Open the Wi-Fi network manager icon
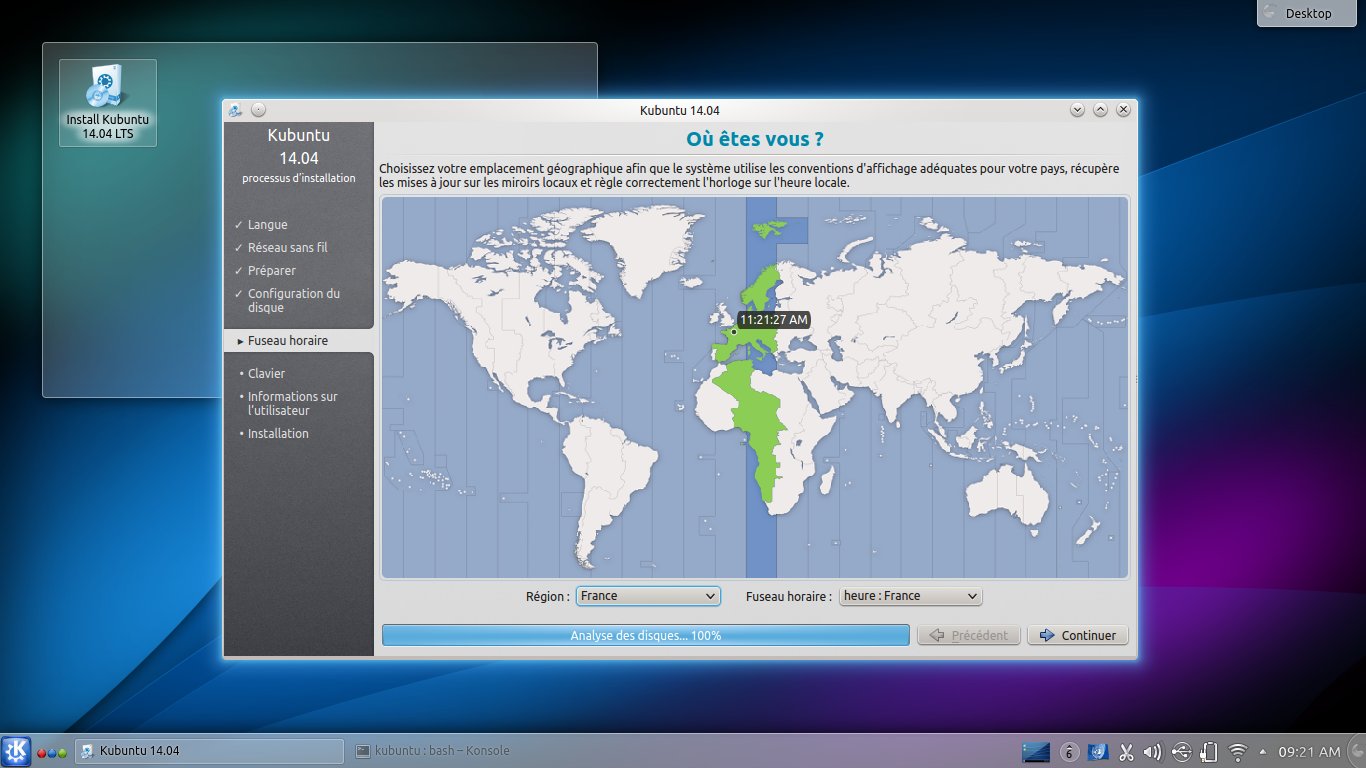The image size is (1366, 768). 1238,751
